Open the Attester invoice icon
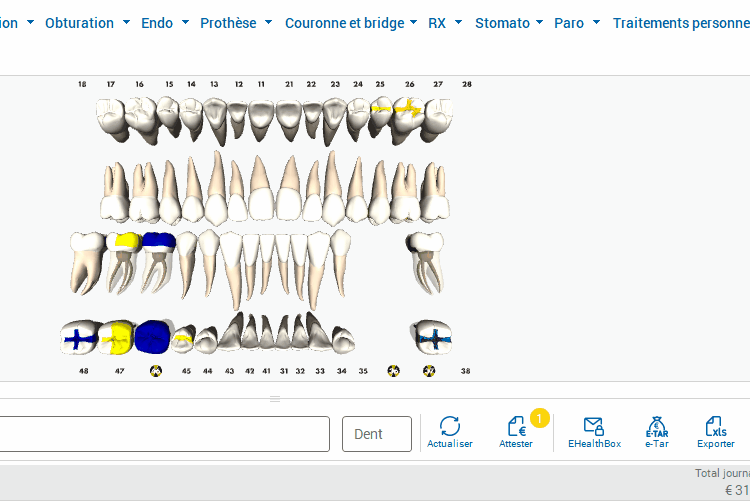Screen dimensions: 750x501 (x=517, y=426)
